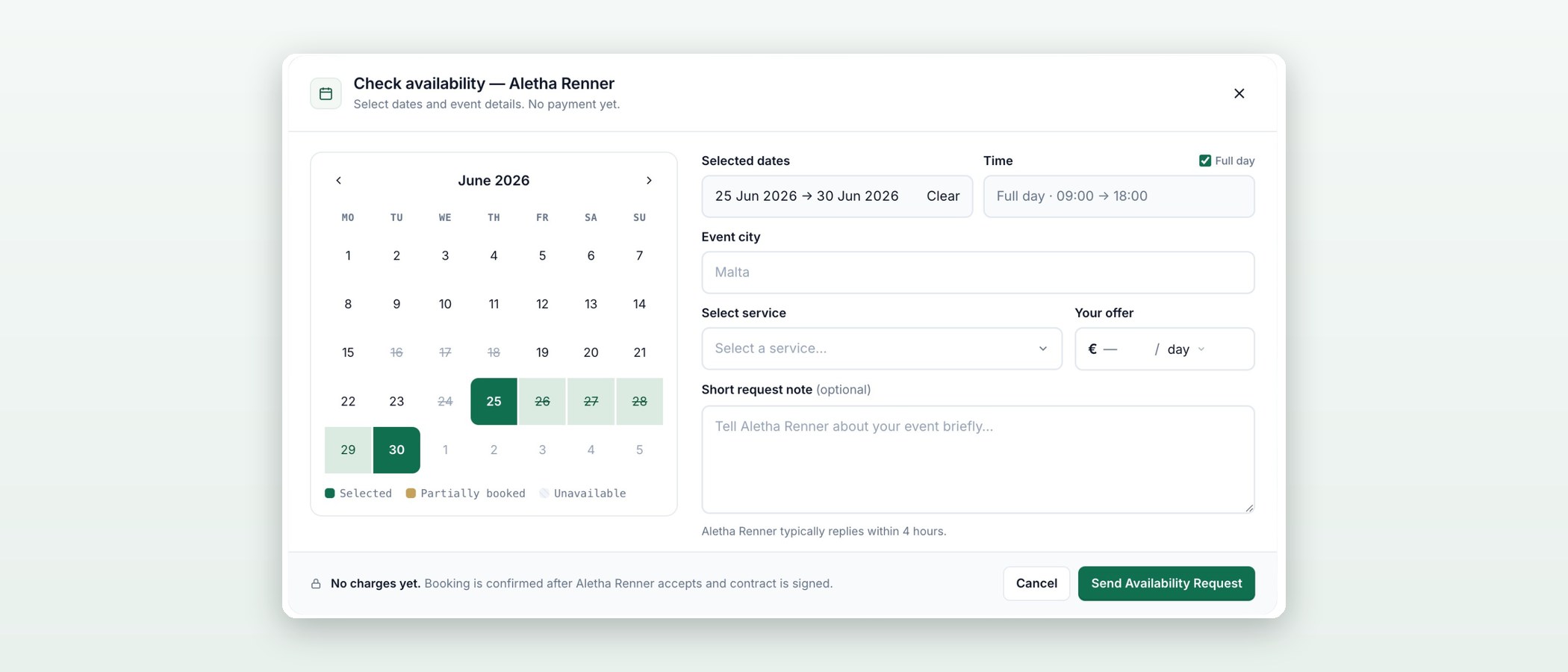Select June 1 in the calendar
Screen dimensions: 1568x672
pos(348,255)
